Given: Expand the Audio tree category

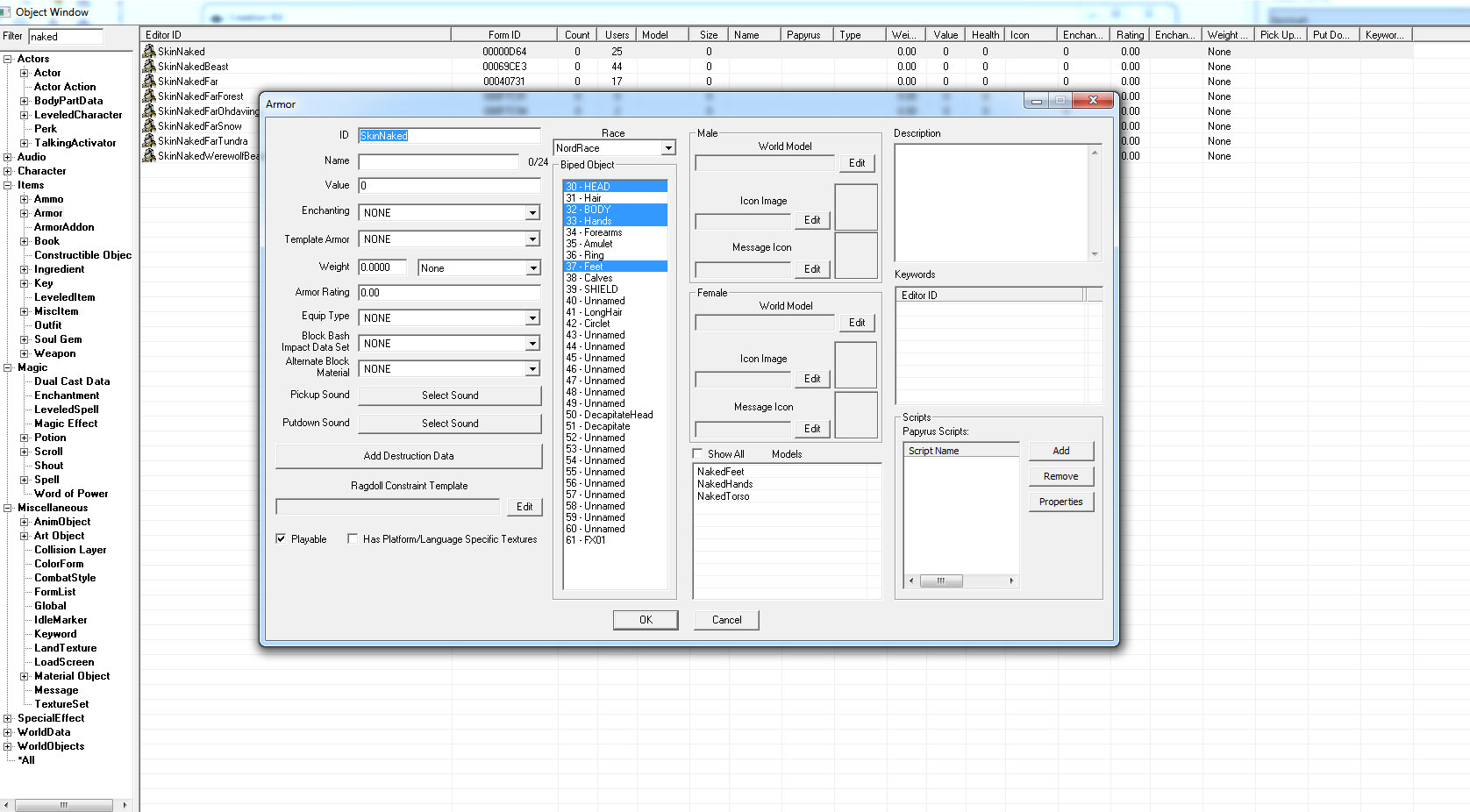Looking at the screenshot, I should pyautogui.click(x=8, y=157).
